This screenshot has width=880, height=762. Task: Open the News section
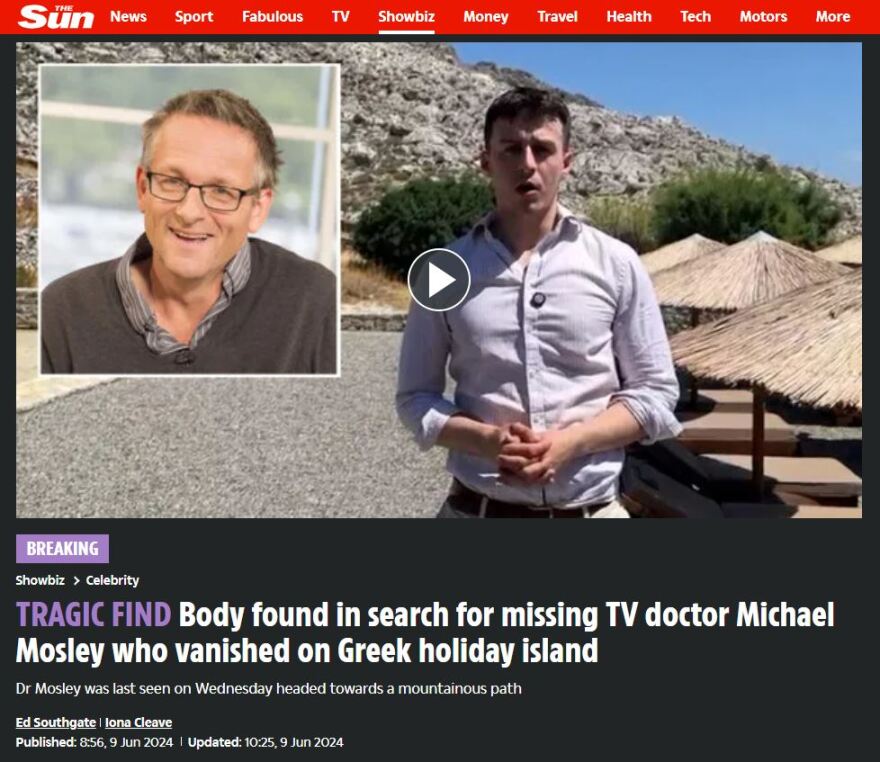pyautogui.click(x=129, y=17)
